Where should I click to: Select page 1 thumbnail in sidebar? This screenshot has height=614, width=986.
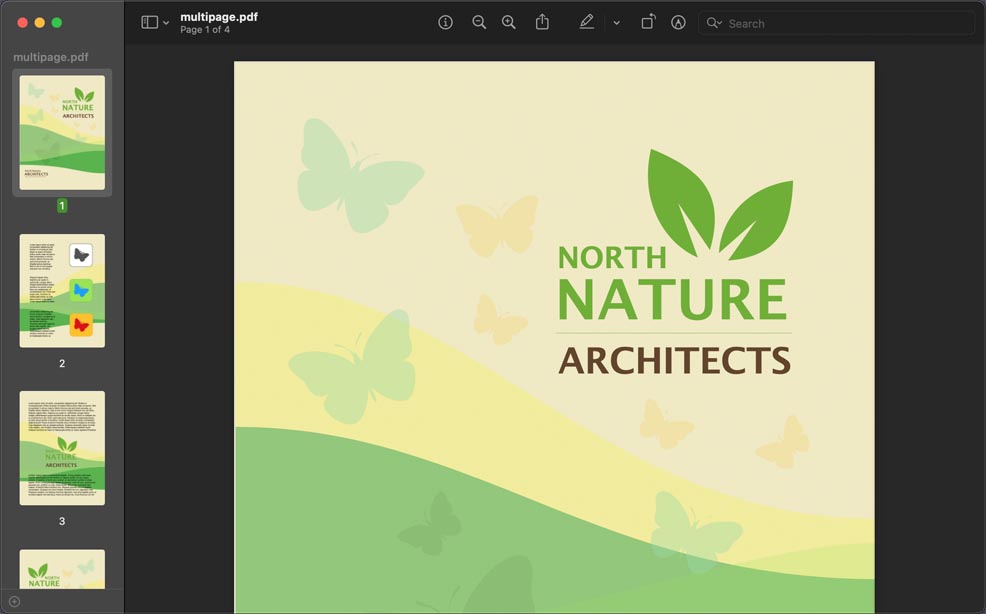62,132
